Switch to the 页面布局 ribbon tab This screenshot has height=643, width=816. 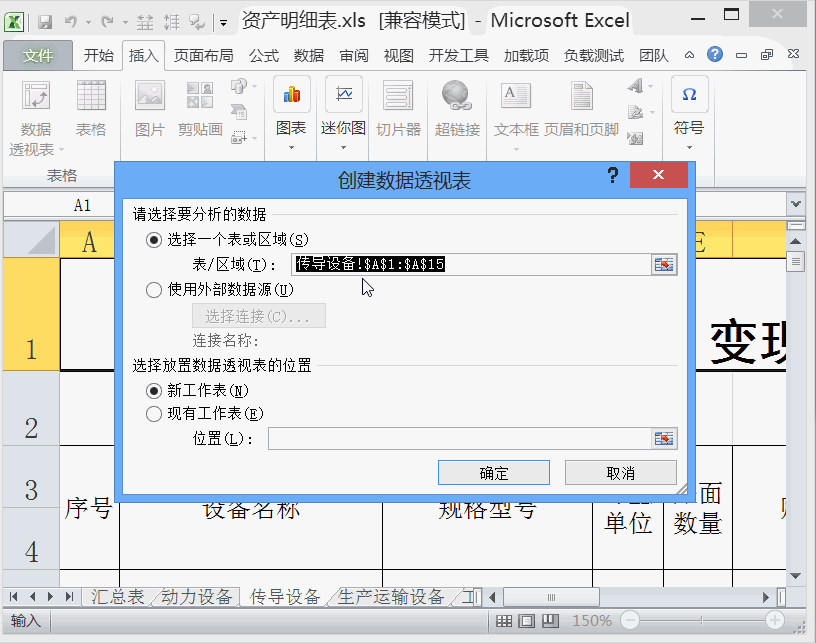point(203,55)
